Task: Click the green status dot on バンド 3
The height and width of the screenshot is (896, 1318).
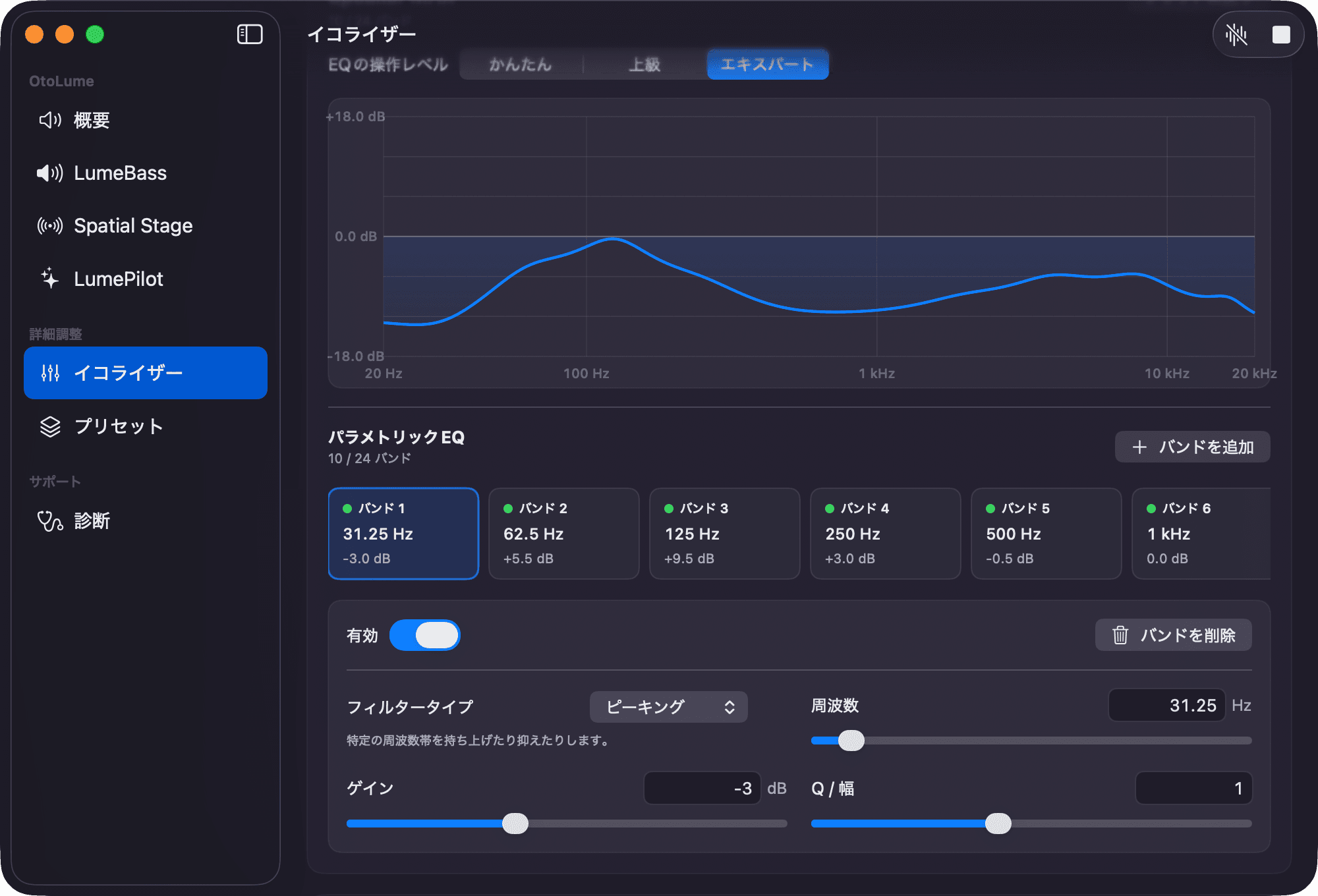Action: [669, 509]
